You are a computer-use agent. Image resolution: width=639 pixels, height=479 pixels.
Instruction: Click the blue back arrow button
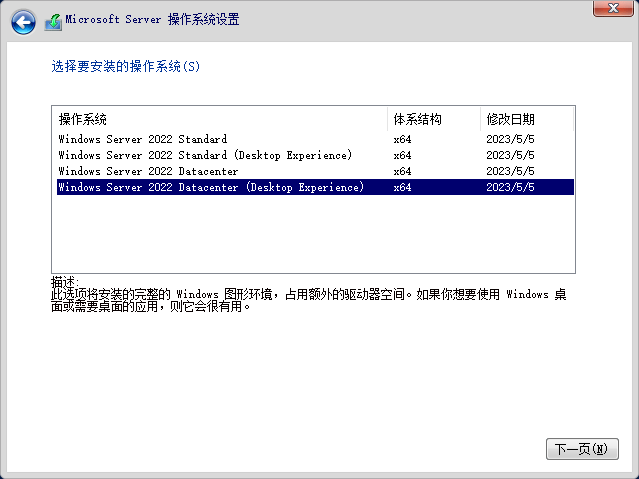23,21
